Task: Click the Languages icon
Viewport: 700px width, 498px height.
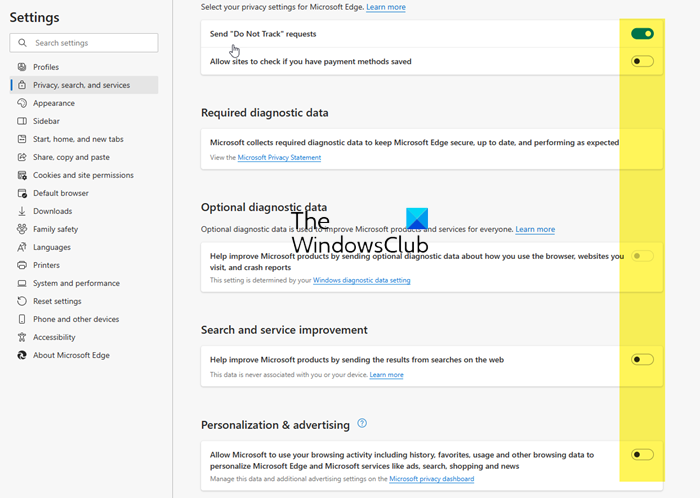Action: [21, 247]
